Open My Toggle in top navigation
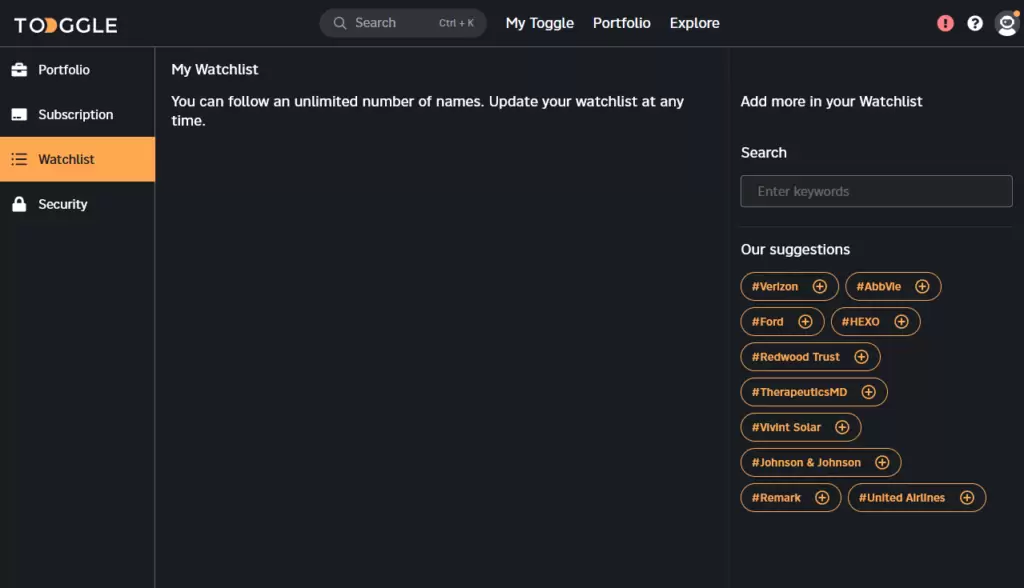This screenshot has height=588, width=1024. (539, 23)
